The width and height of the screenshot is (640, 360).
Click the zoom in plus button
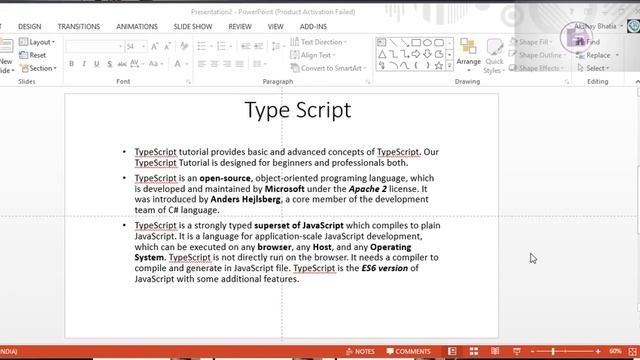tap(598, 351)
